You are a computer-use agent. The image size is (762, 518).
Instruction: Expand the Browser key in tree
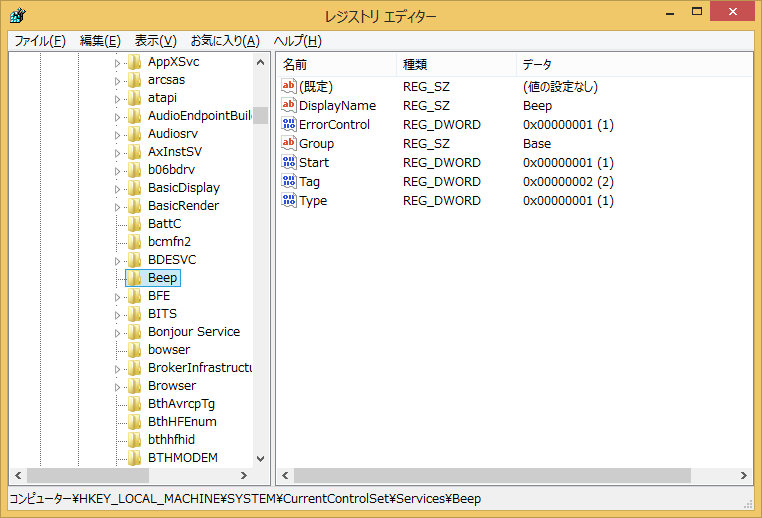117,386
